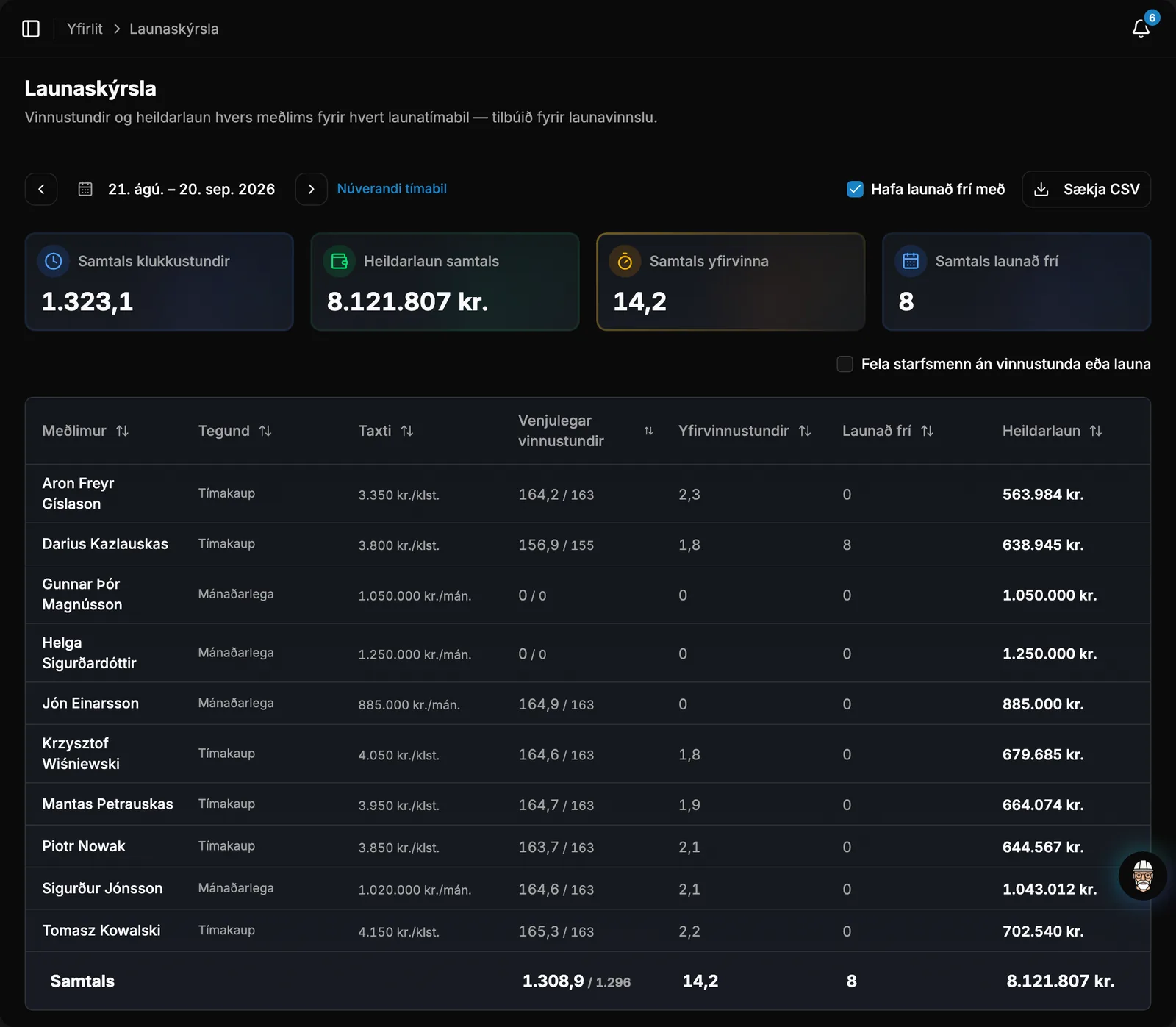Click the clock icon on Samtals klukkustundir card
1176x1027 pixels.
click(x=54, y=261)
